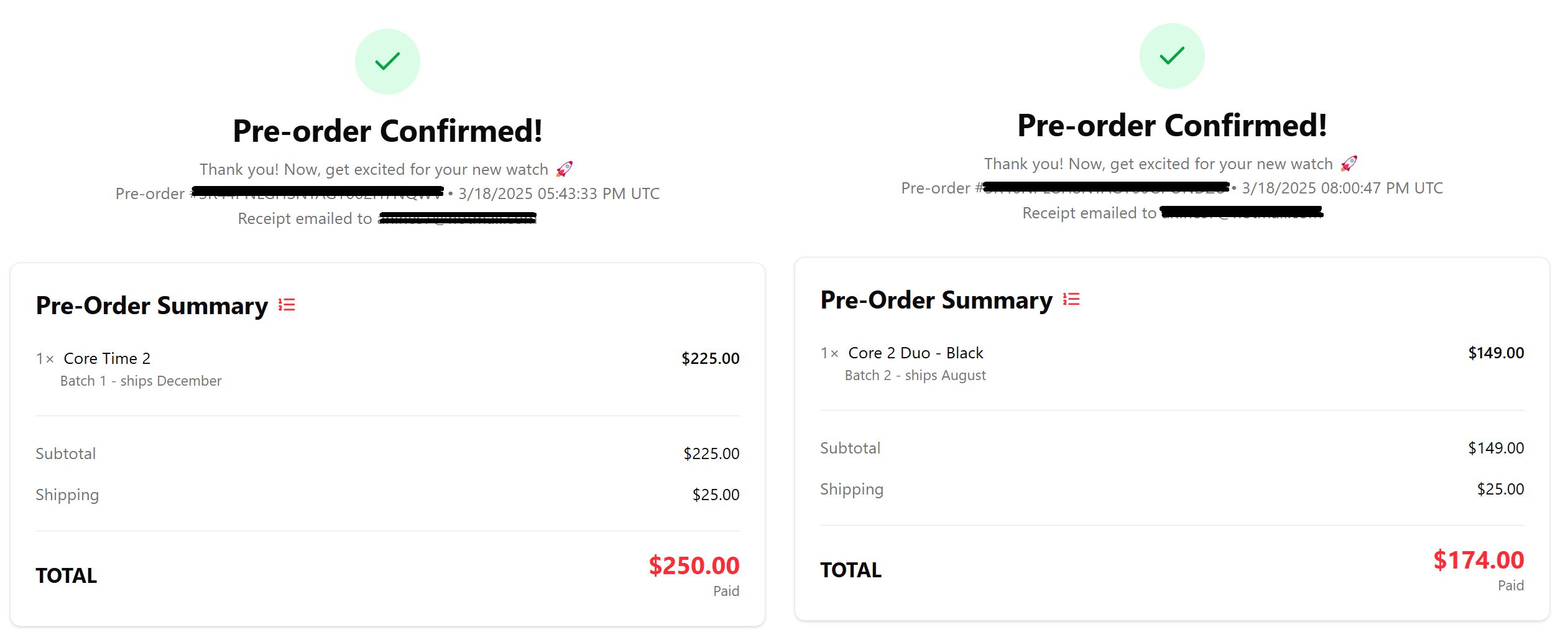Viewport: 1568px width, 637px height.
Task: Click the rocket emoji in the left thank-you message
Action: (563, 168)
